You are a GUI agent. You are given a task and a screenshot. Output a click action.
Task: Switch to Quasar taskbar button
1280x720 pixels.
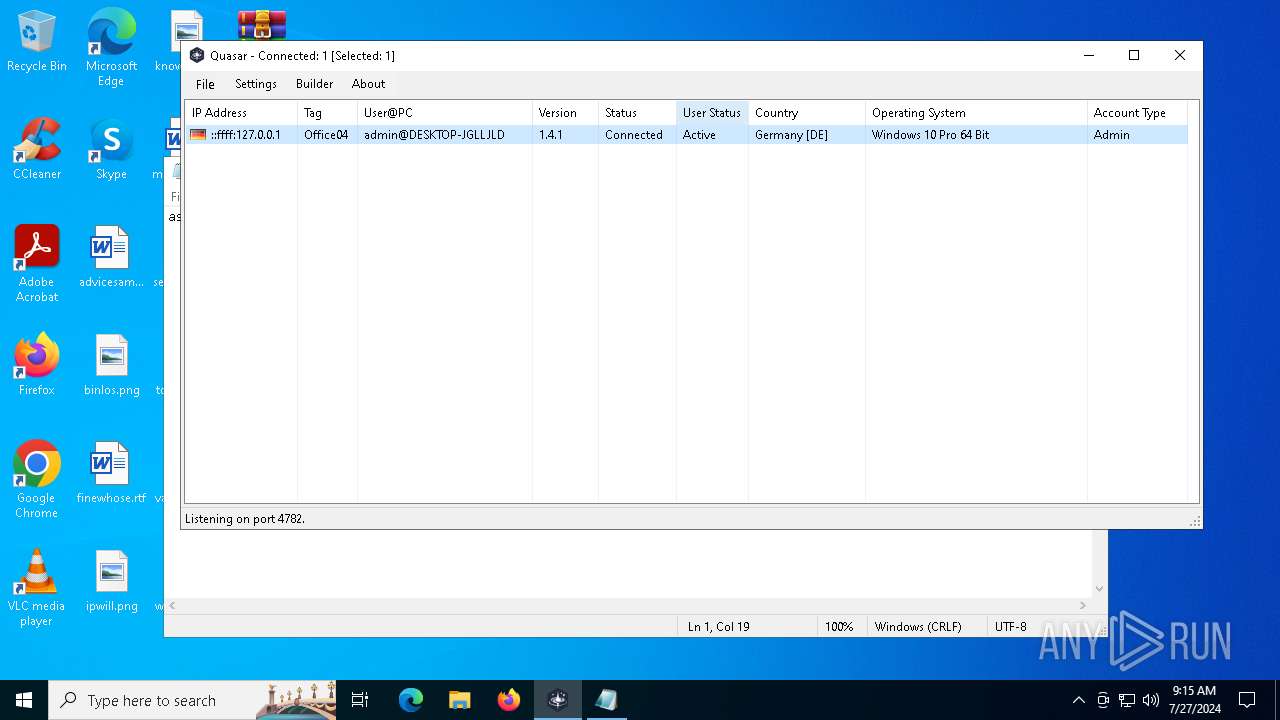(557, 700)
